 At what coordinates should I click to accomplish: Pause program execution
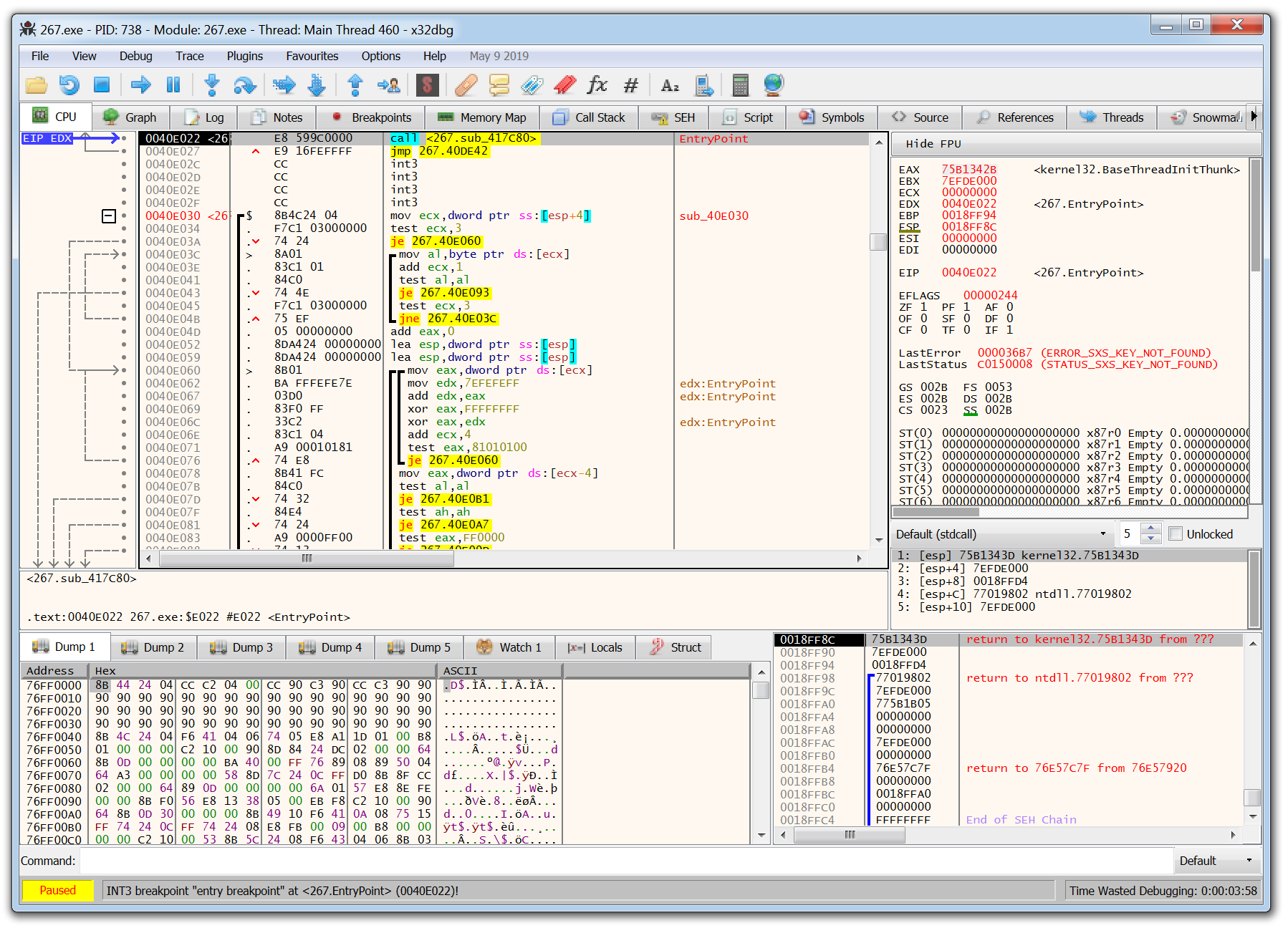click(x=173, y=84)
